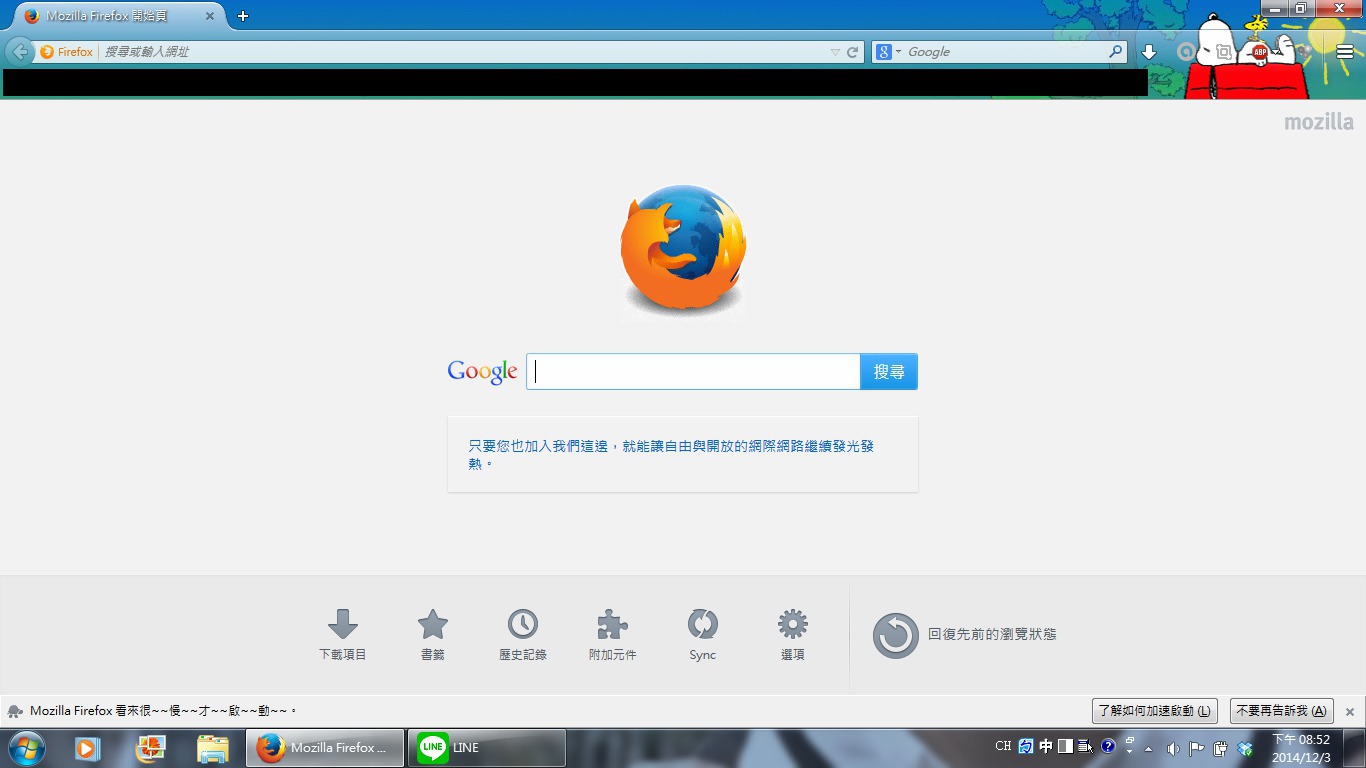
Task: Open 附加元件 add-ons puzzle icon
Action: click(x=613, y=635)
